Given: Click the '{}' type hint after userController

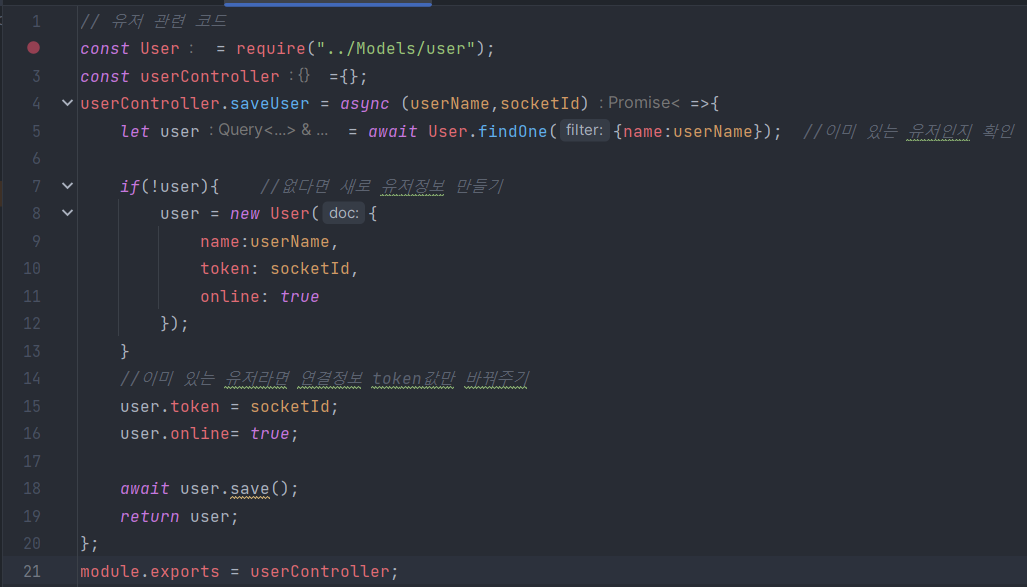Looking at the screenshot, I should 300,75.
